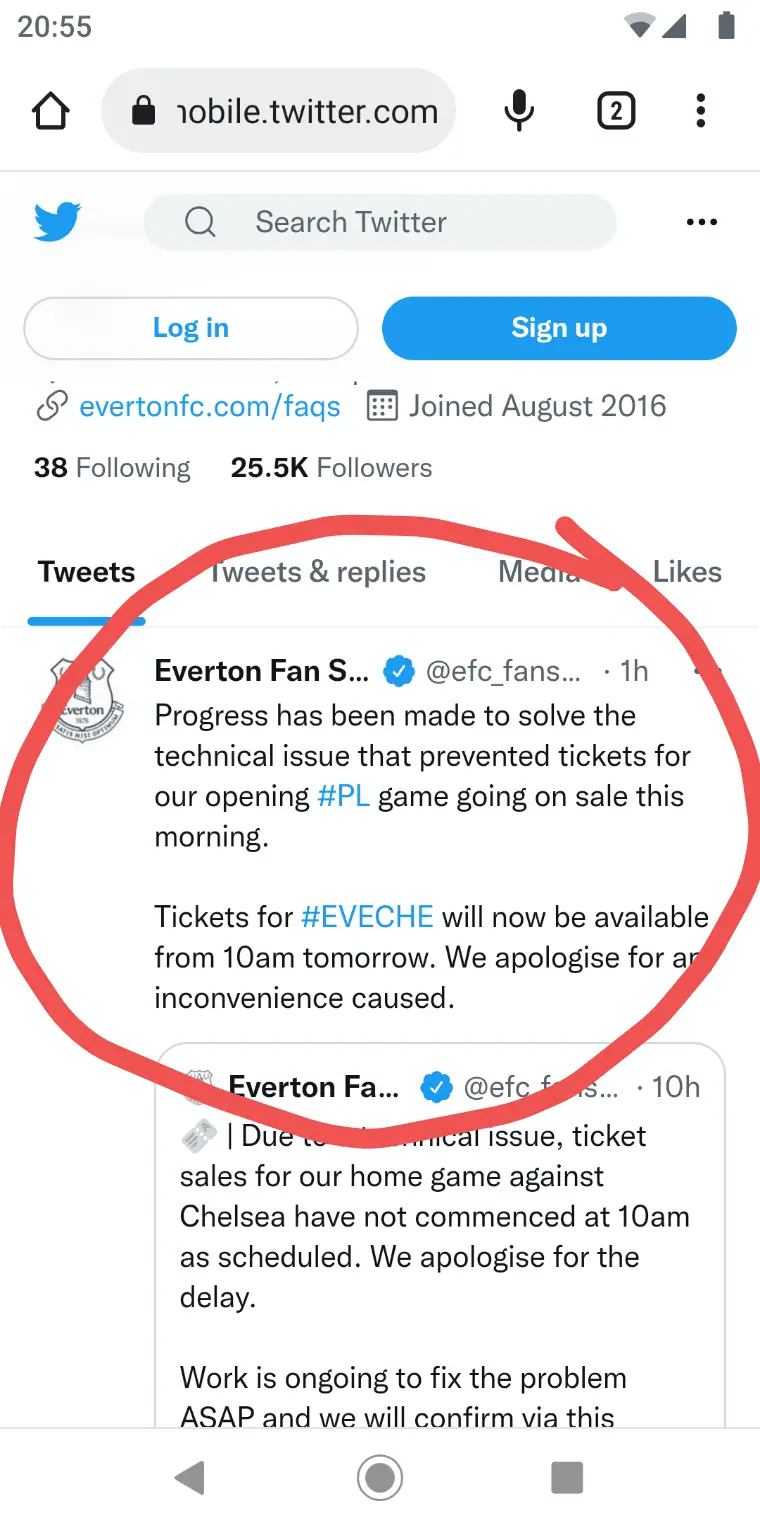The image size is (760, 1529).
Task: Open the #PL hashtag link
Action: pos(343,797)
